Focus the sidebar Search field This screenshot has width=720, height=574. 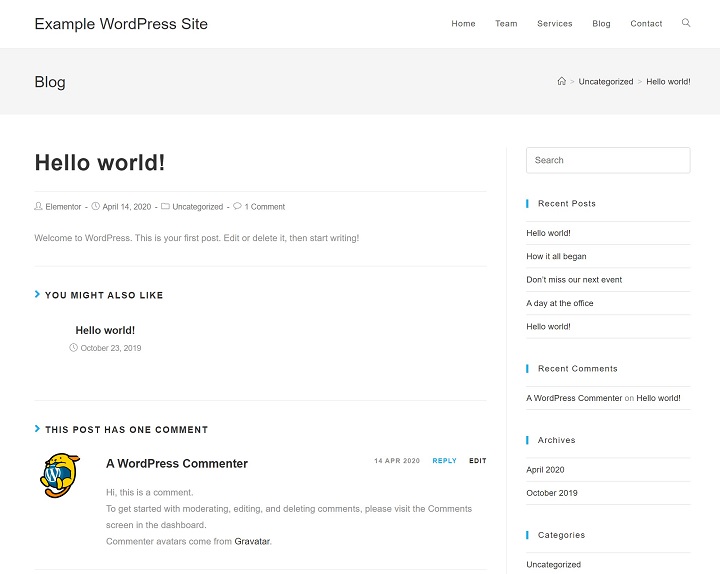608,160
